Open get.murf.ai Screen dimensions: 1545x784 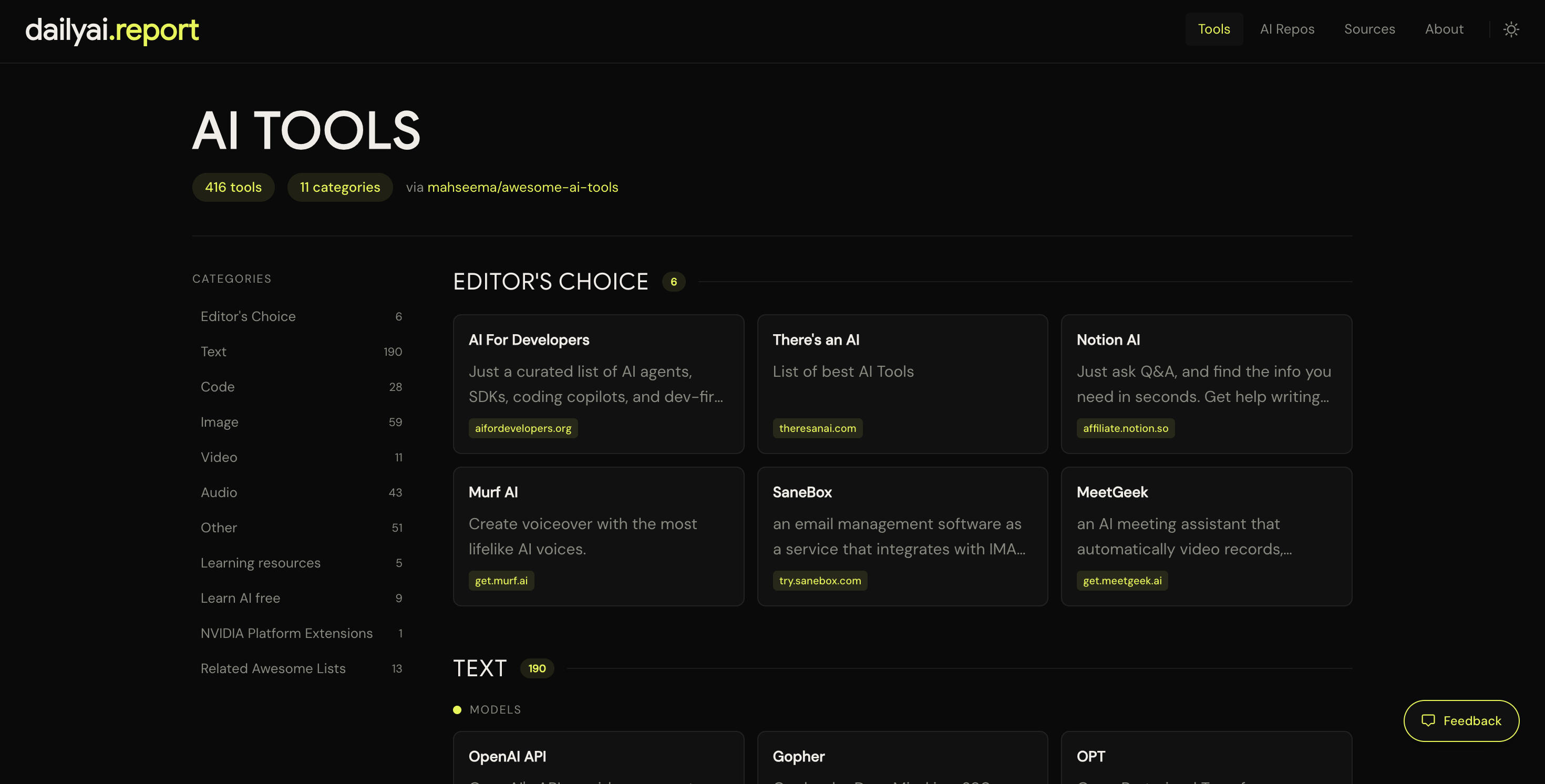click(501, 580)
